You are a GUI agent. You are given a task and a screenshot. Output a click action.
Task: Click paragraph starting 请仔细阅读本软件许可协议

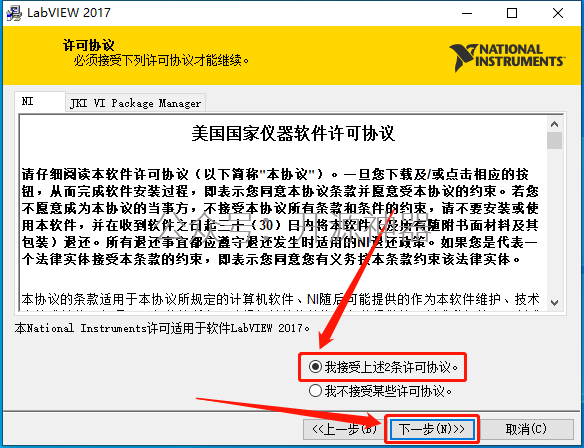tap(280, 217)
